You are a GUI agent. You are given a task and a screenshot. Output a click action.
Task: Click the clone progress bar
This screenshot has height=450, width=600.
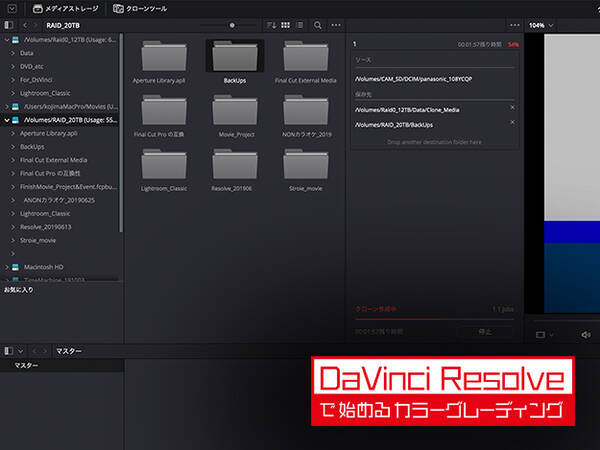tap(434, 319)
